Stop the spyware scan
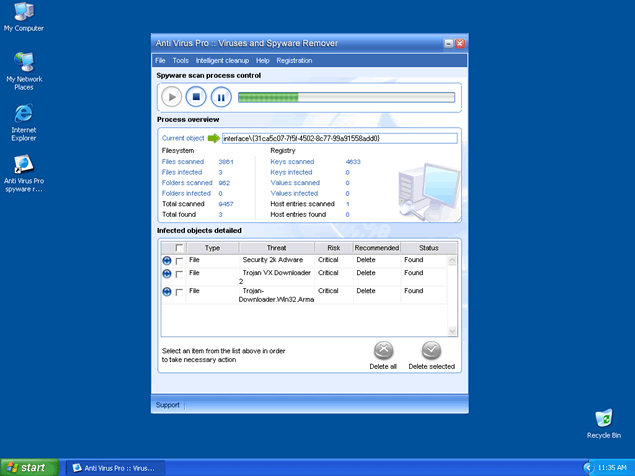635x476 pixels. pos(196,97)
